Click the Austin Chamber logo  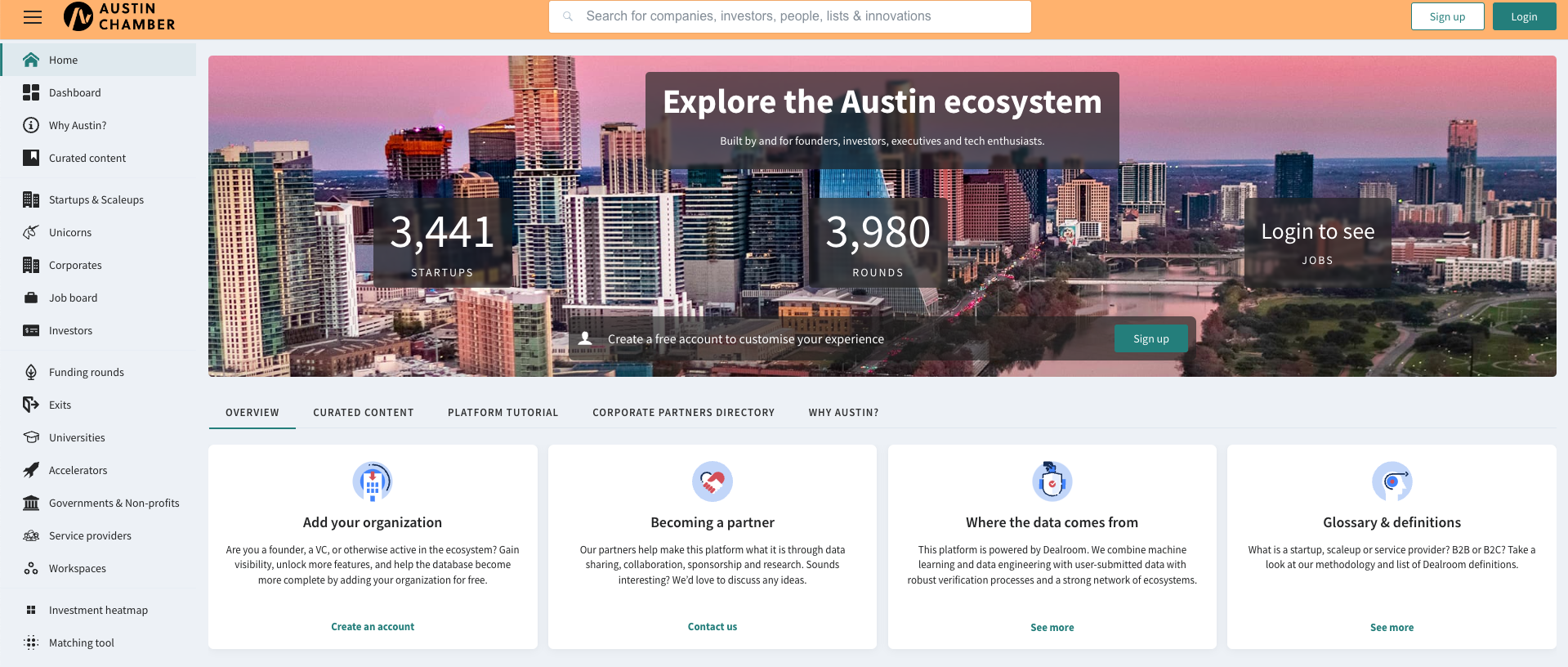119,16
